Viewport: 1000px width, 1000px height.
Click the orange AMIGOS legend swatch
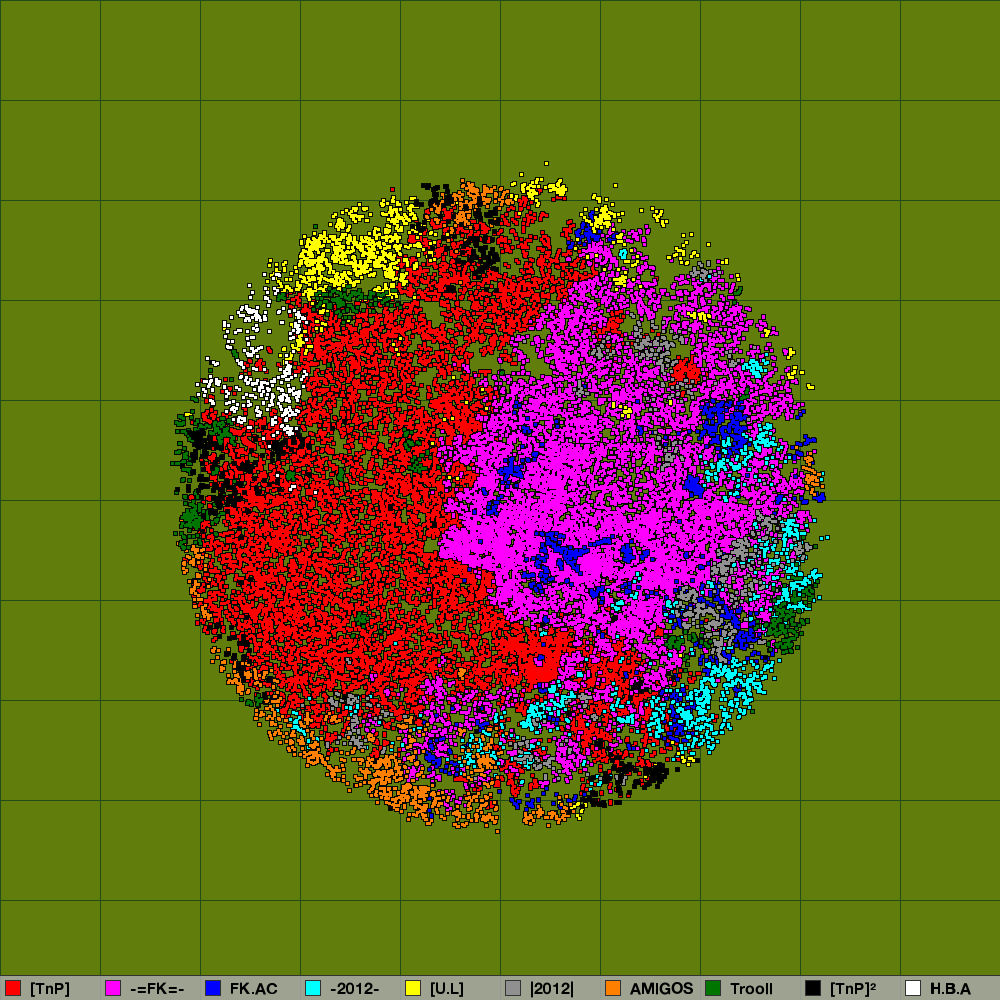coord(613,988)
